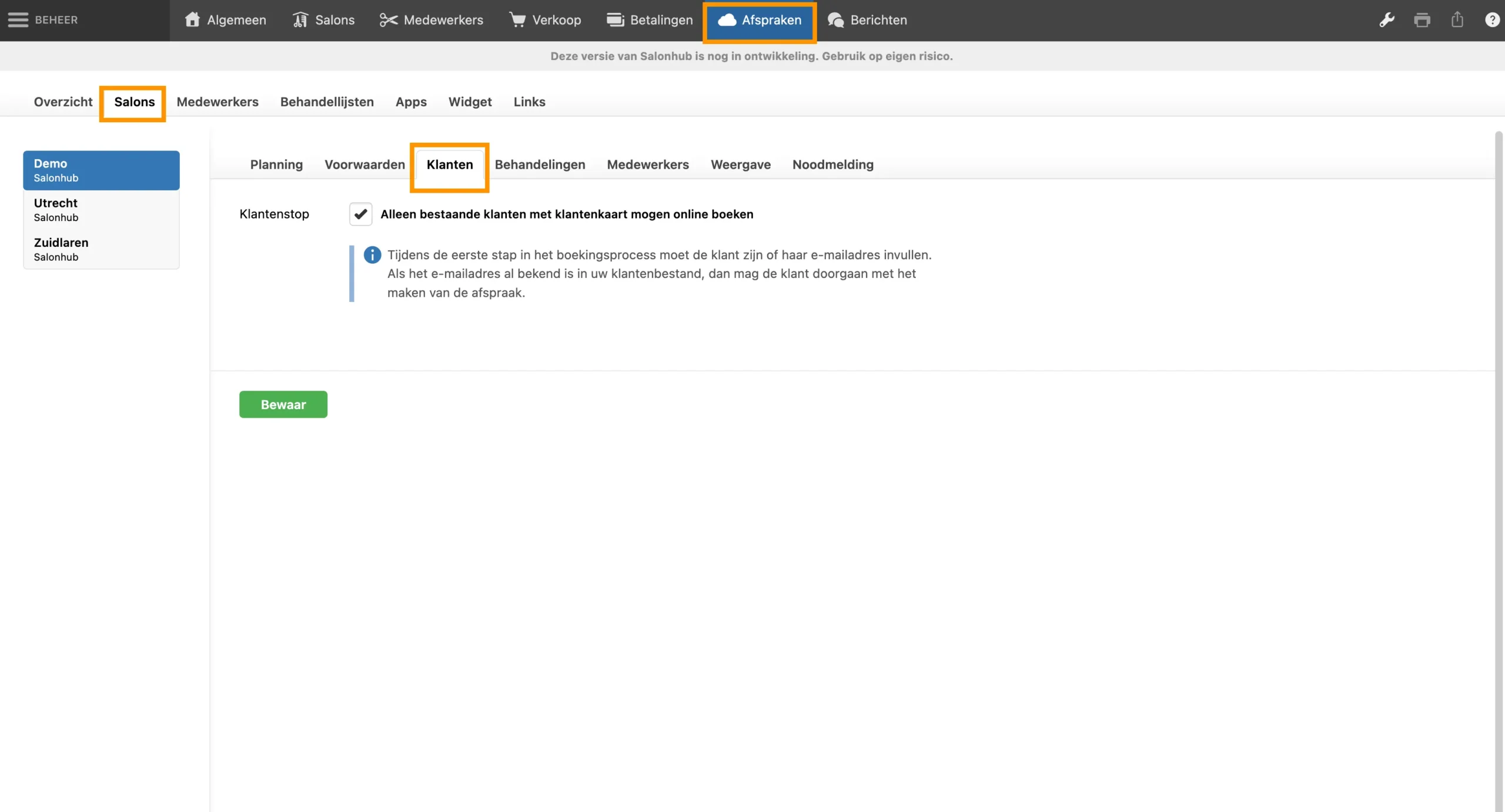
Task: Open Algemeen with house icon
Action: (x=225, y=20)
